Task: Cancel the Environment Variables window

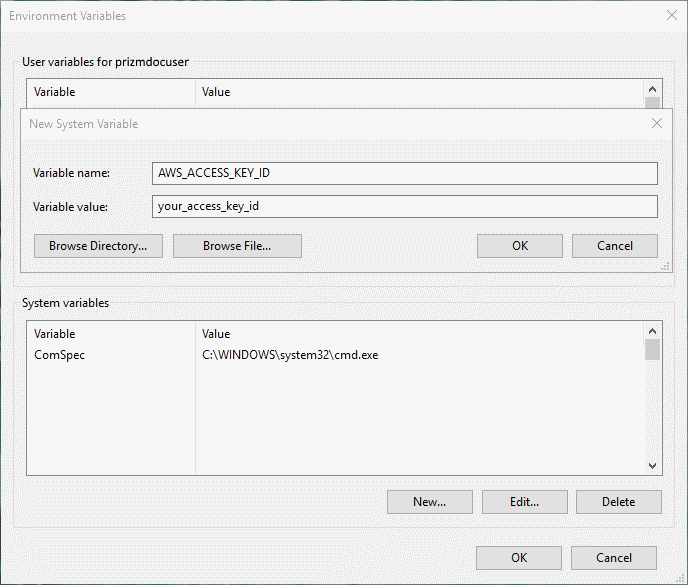Action: point(613,557)
